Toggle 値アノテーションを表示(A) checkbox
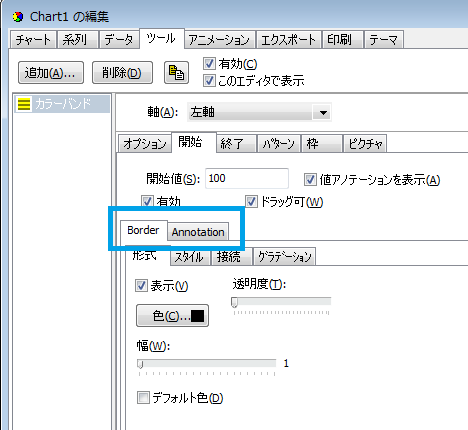Image resolution: width=468 pixels, height=430 pixels. (x=310, y=180)
